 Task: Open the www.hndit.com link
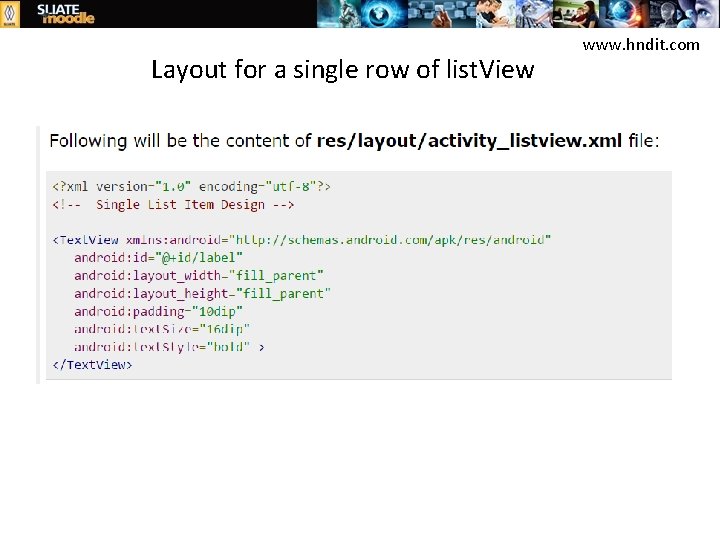(x=641, y=45)
